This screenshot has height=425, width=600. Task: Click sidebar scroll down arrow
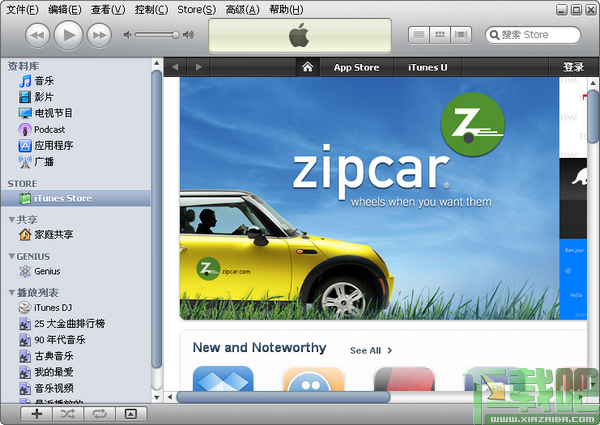coord(157,397)
